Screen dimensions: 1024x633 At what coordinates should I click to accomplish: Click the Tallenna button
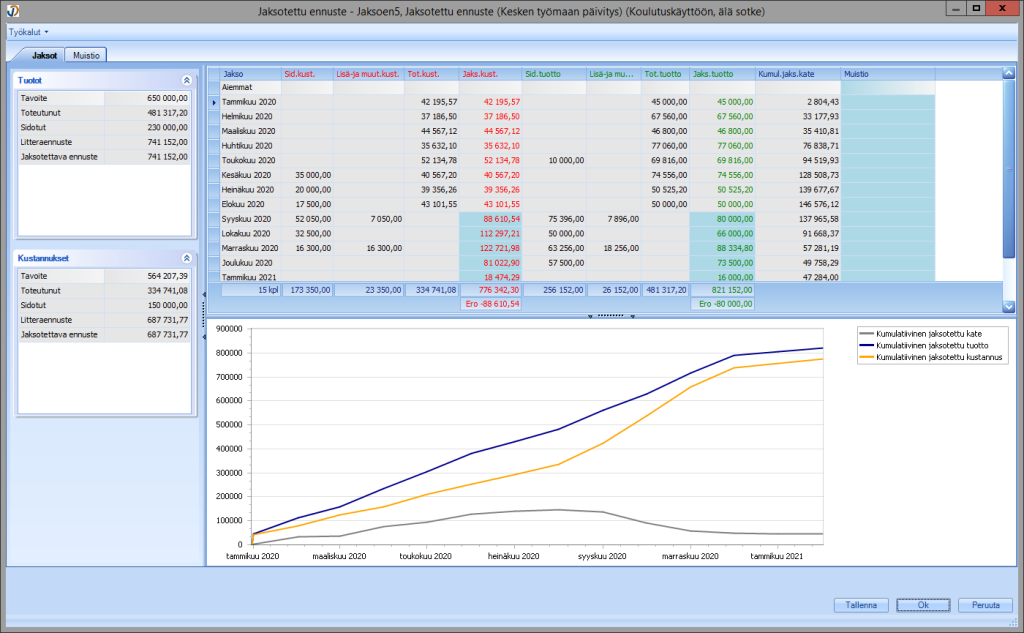click(x=861, y=605)
